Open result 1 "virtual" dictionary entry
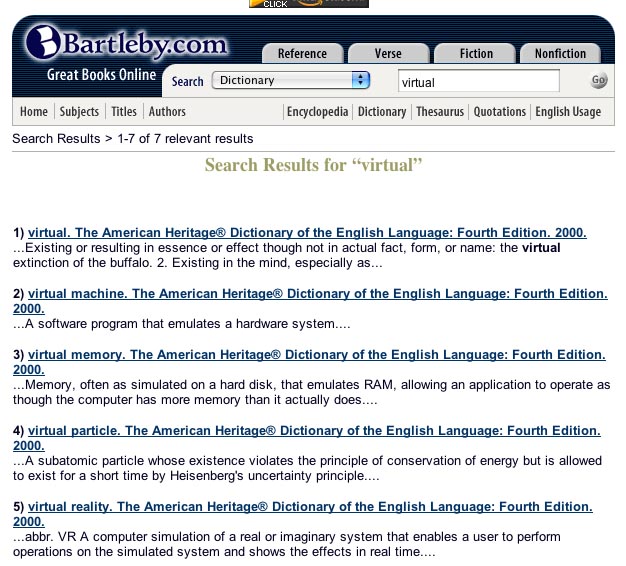 [x=307, y=232]
